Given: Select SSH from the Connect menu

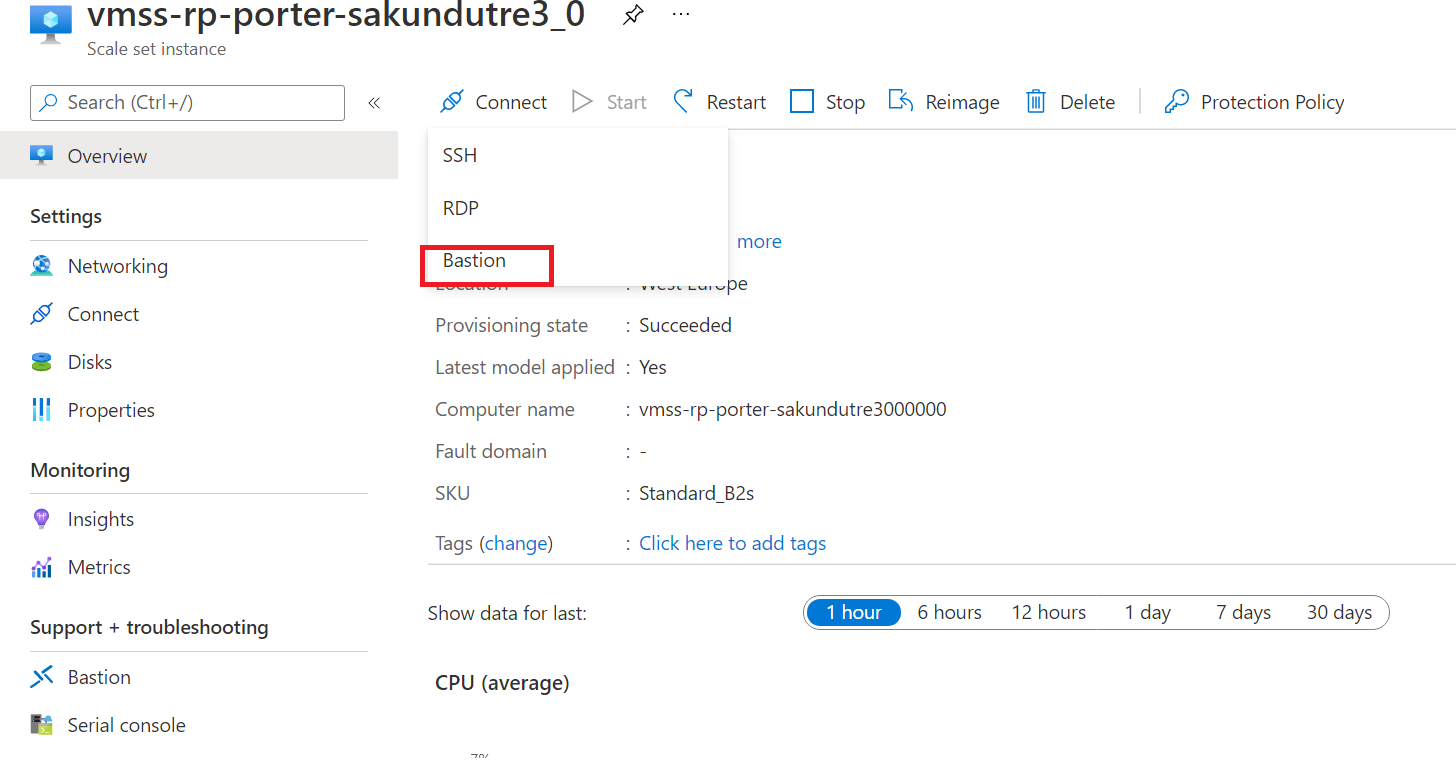Looking at the screenshot, I should pyautogui.click(x=460, y=156).
